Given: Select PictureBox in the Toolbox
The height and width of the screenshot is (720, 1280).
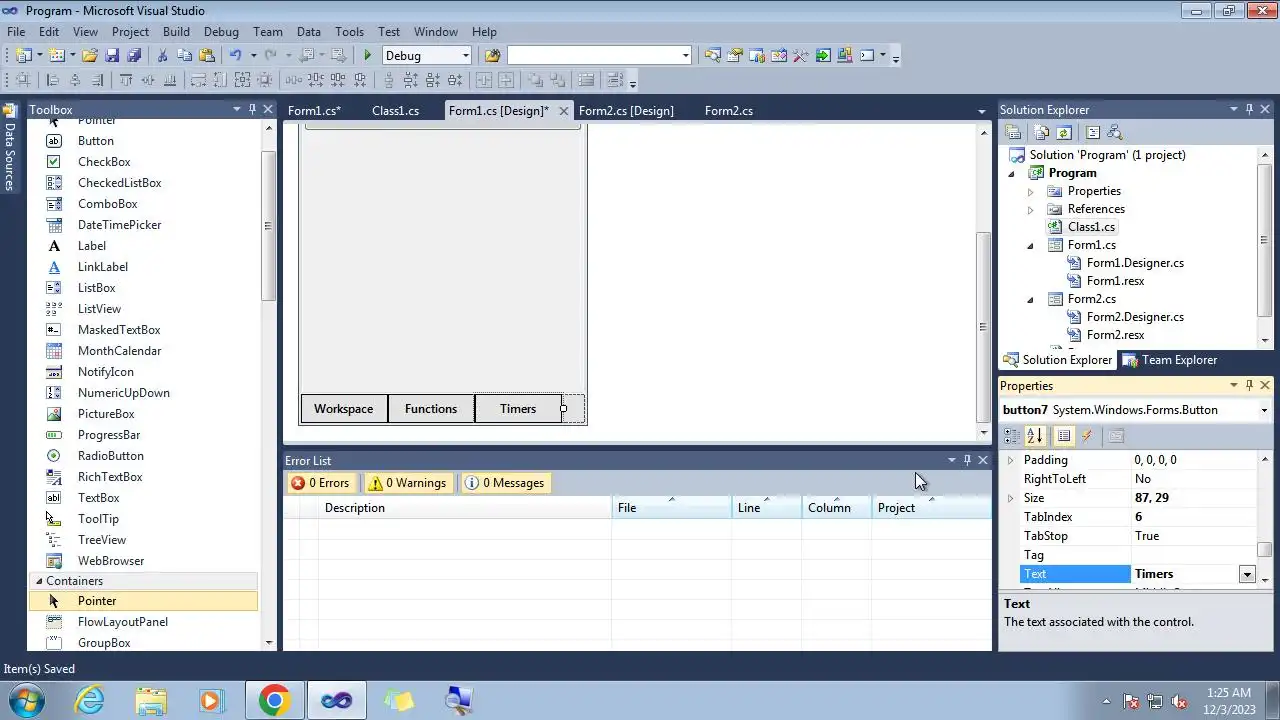Looking at the screenshot, I should tap(106, 414).
